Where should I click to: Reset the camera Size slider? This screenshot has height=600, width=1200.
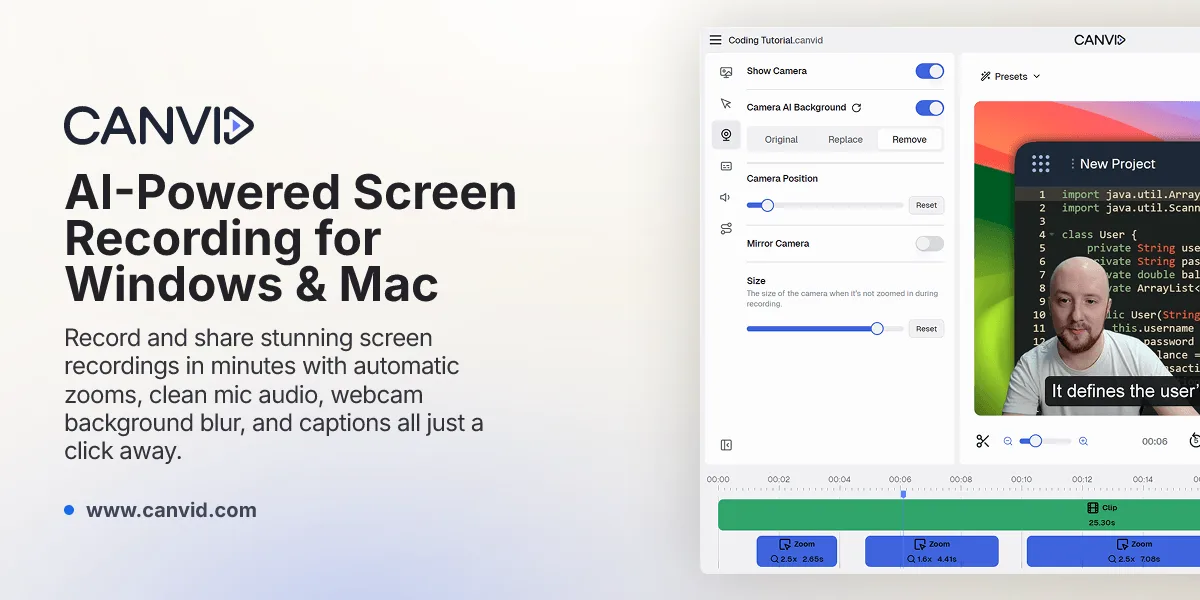[x=927, y=328]
